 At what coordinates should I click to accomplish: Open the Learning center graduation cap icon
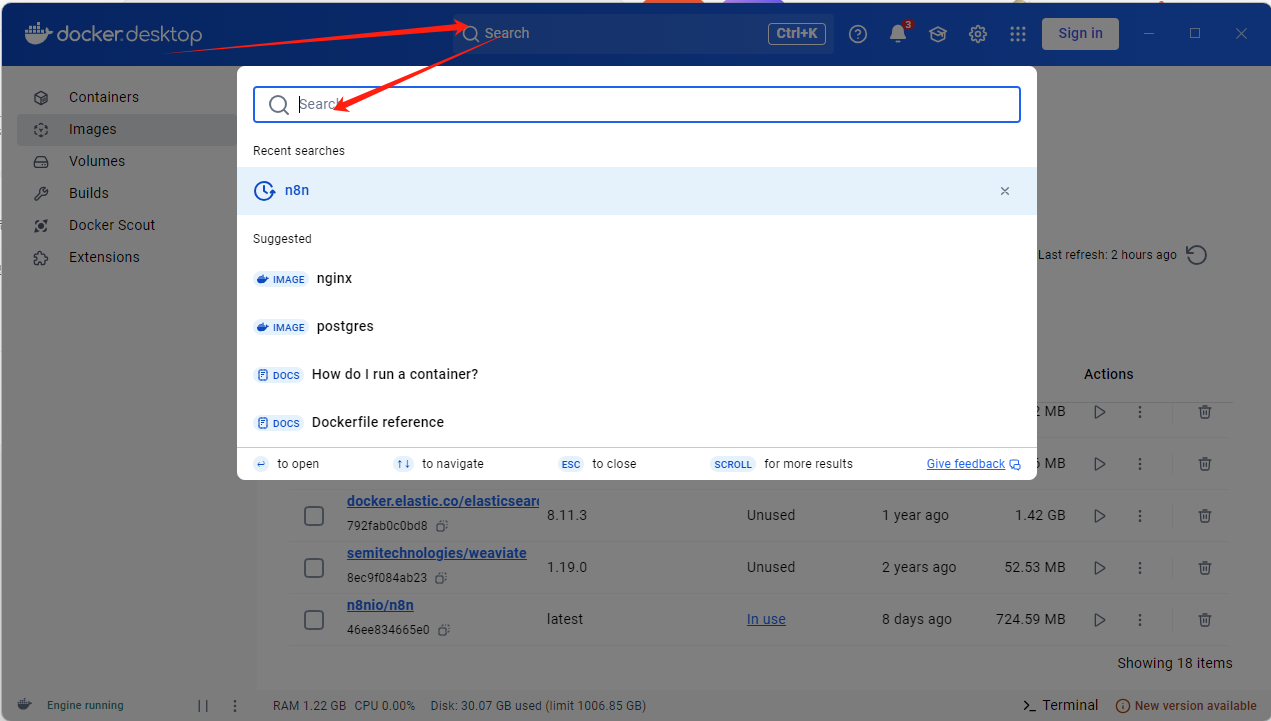pyautogui.click(x=938, y=34)
